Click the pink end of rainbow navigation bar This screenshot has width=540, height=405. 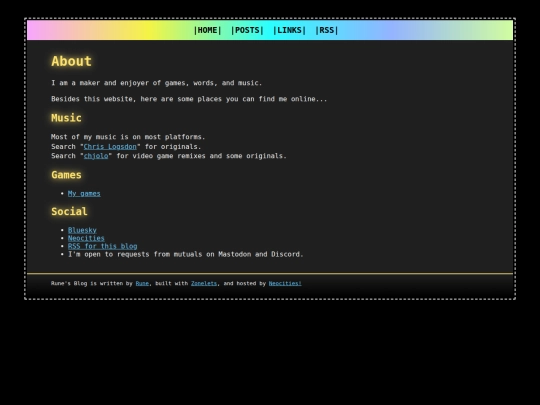click(x=38, y=30)
